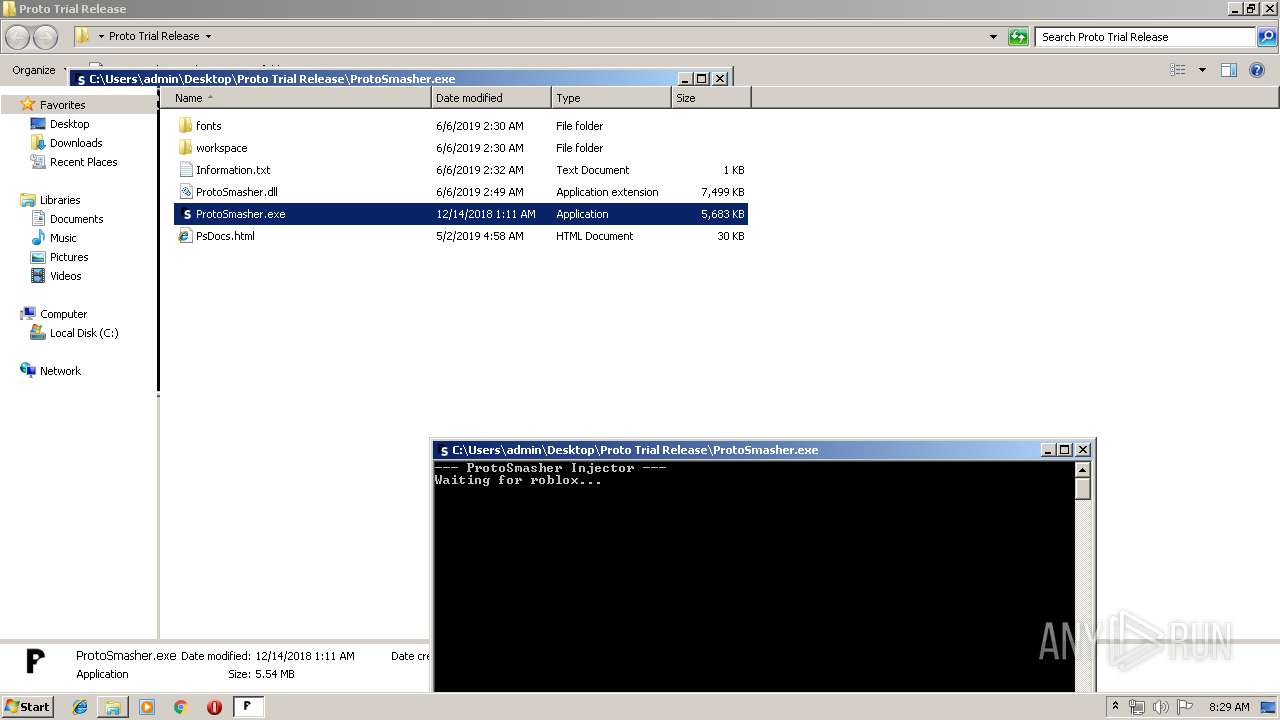Sort by the Type column header
The width and height of the screenshot is (1280, 720).
pyautogui.click(x=611, y=98)
